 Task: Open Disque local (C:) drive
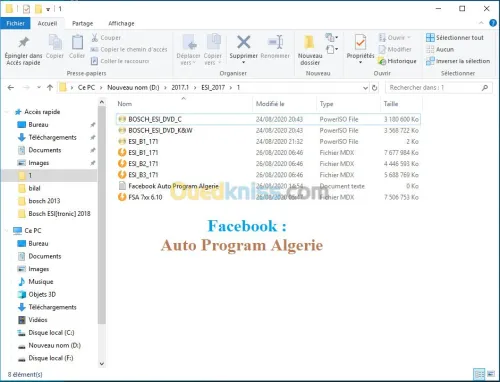[x=51, y=333]
